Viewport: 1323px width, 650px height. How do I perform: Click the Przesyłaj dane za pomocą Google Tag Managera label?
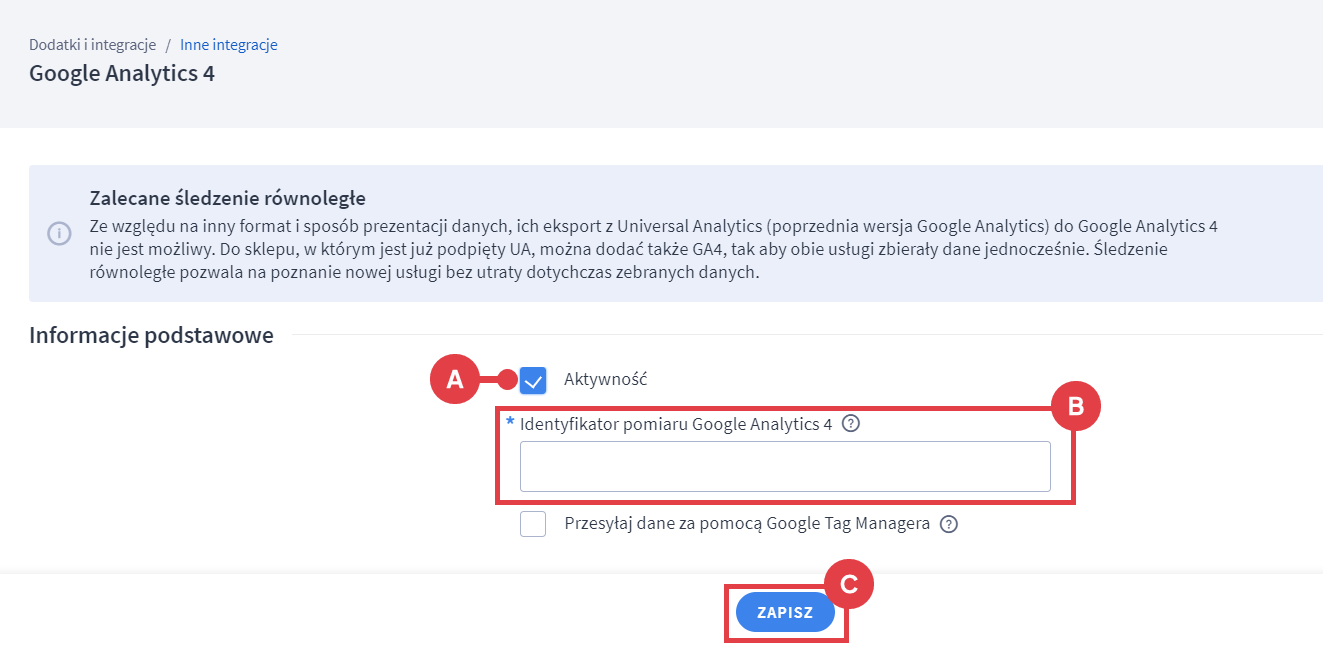[747, 523]
